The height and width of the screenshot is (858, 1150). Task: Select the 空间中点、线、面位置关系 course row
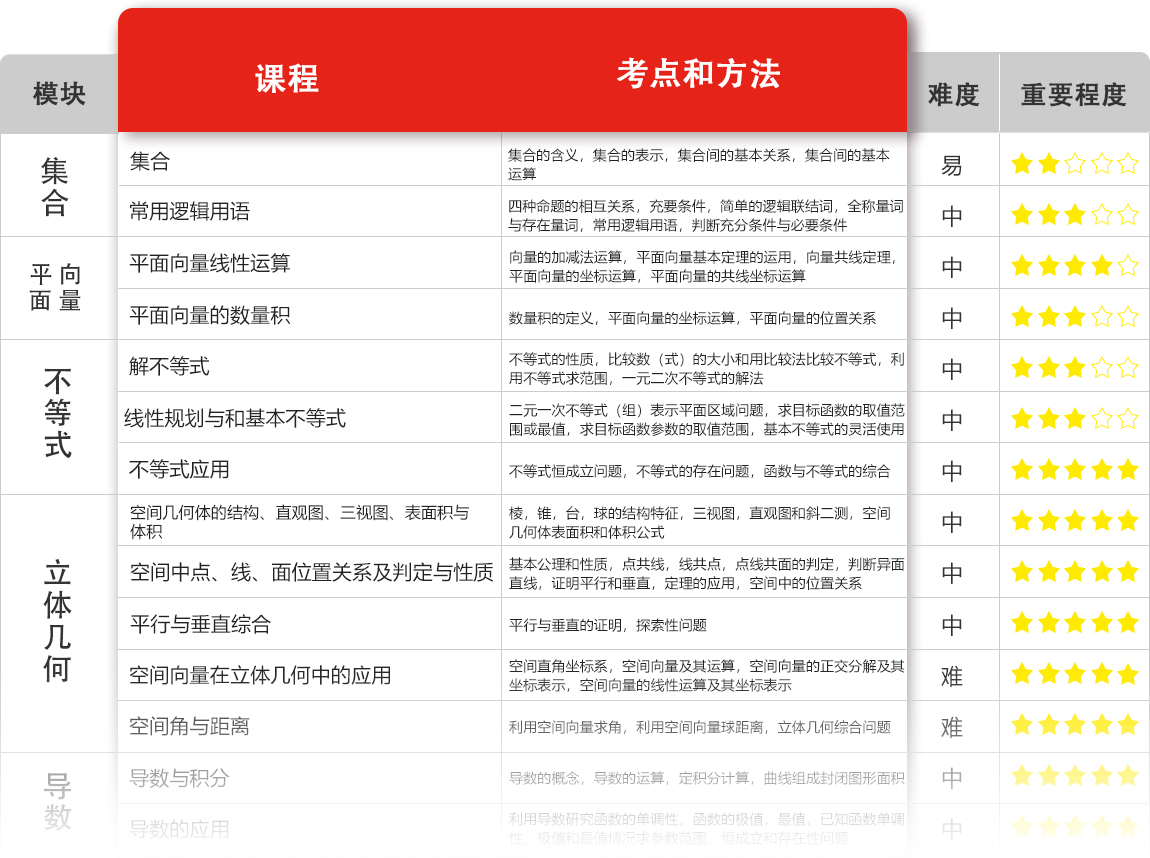[x=310, y=572]
